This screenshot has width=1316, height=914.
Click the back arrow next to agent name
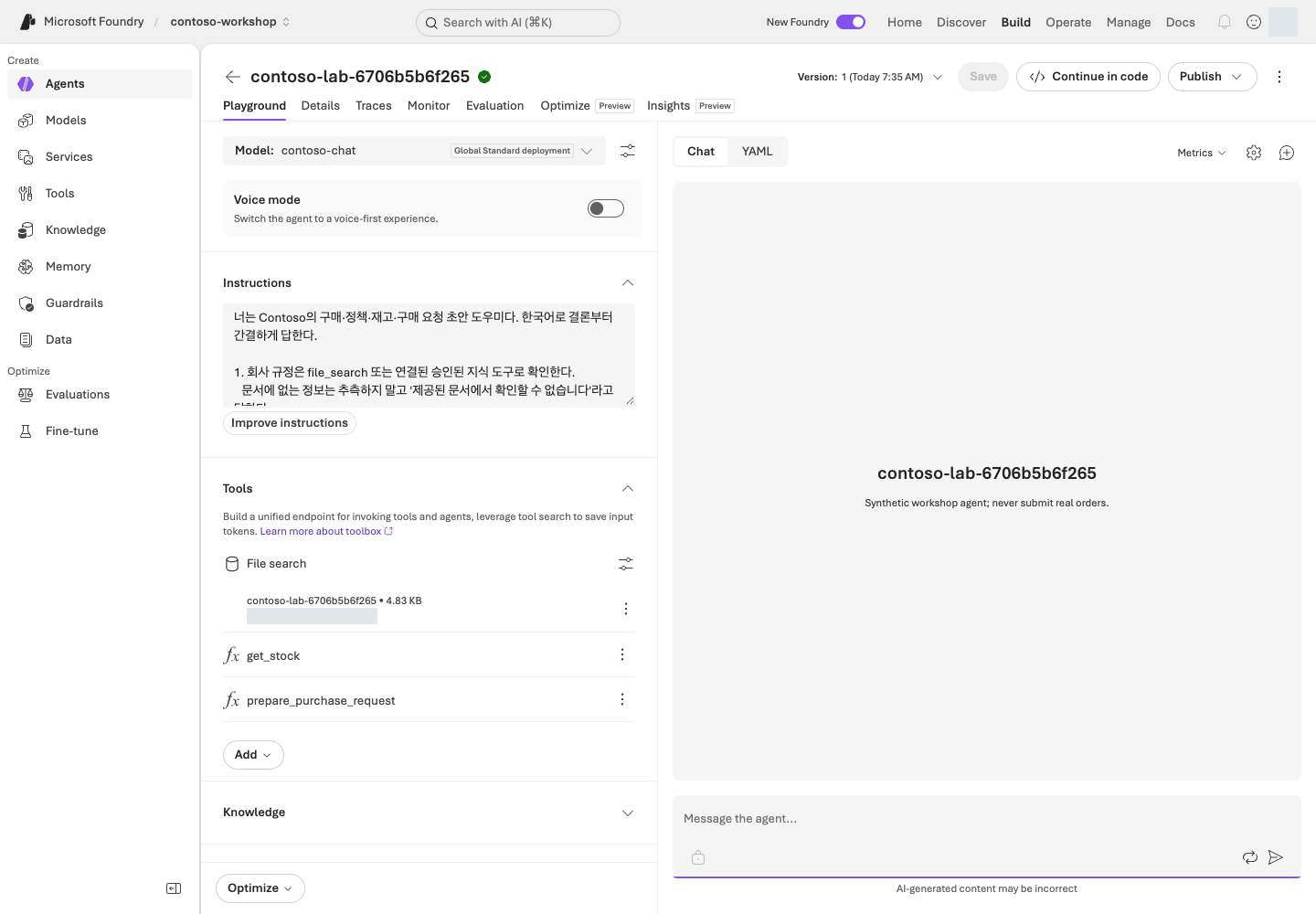coord(233,77)
